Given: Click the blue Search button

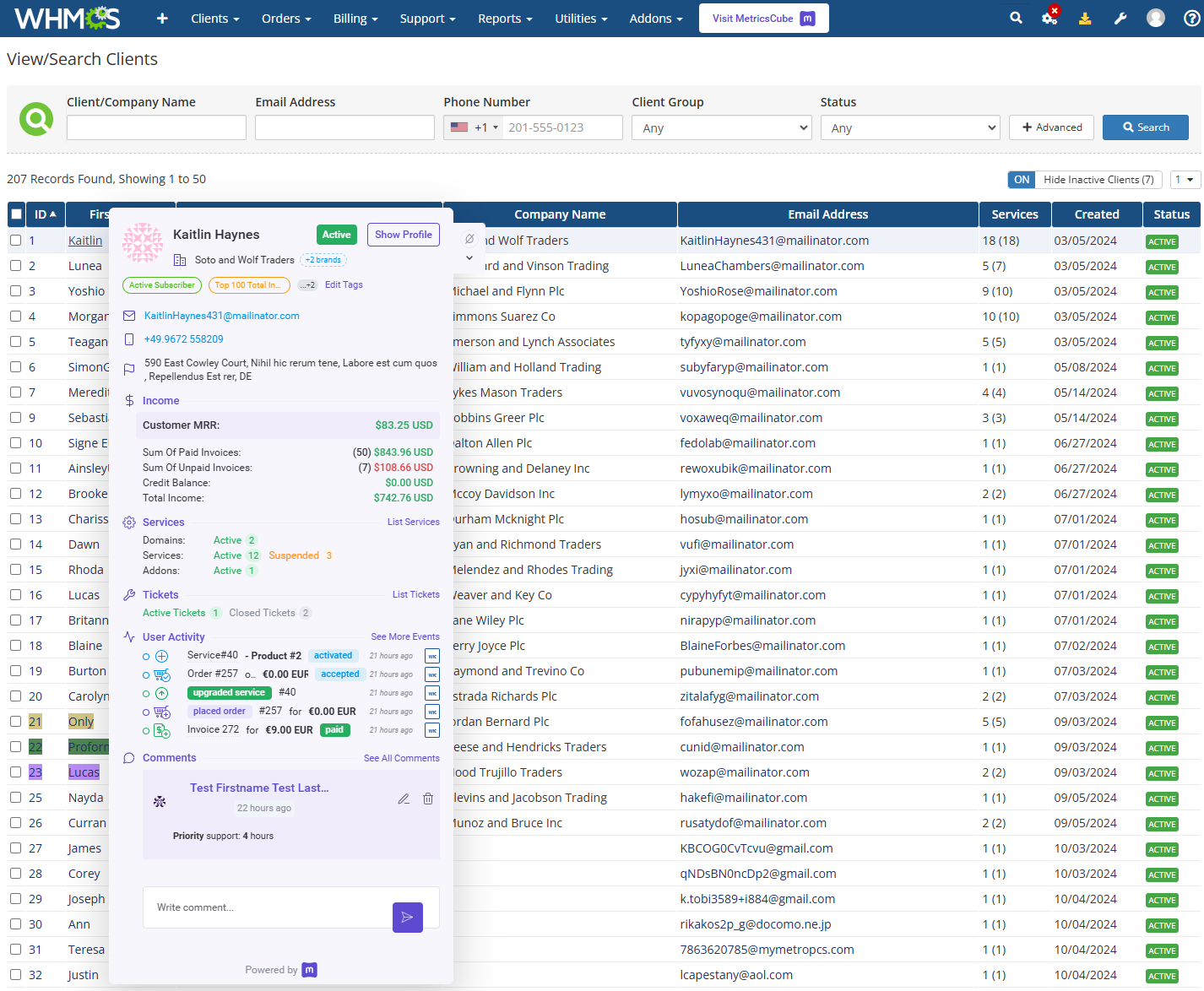Looking at the screenshot, I should click(x=1146, y=127).
